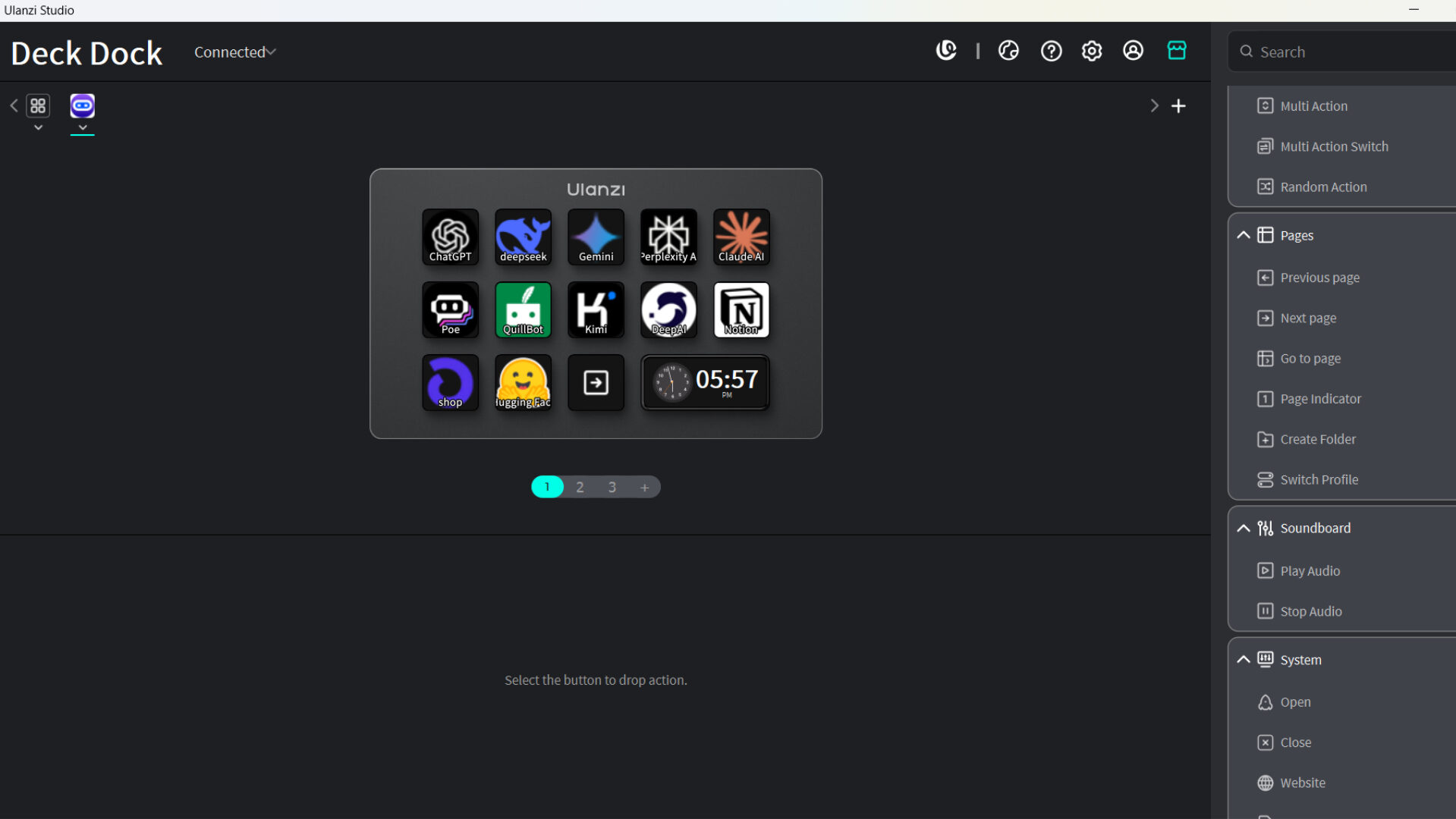Switch to page 2 tab

point(580,487)
